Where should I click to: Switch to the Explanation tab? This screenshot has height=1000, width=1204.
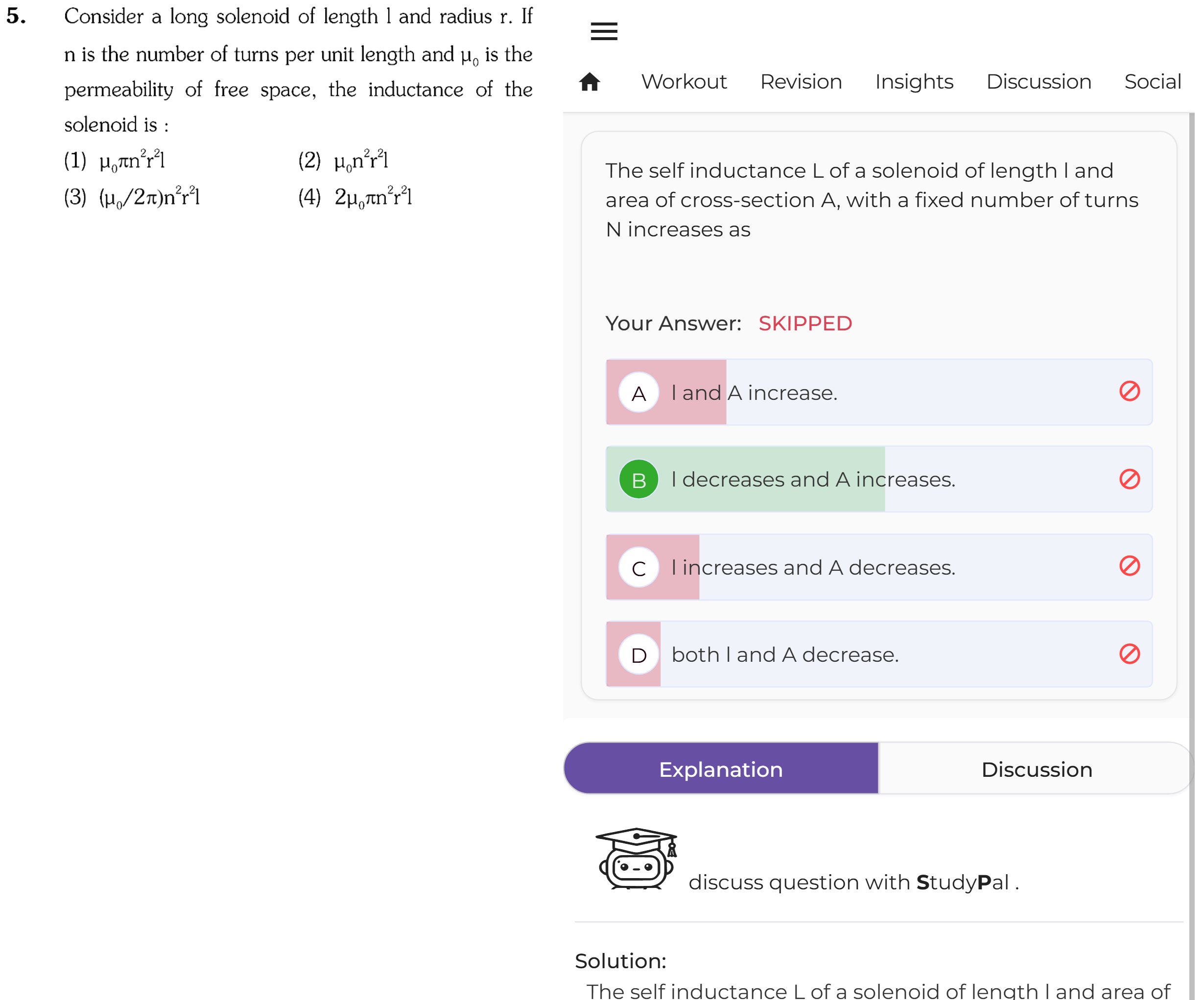coord(721,768)
